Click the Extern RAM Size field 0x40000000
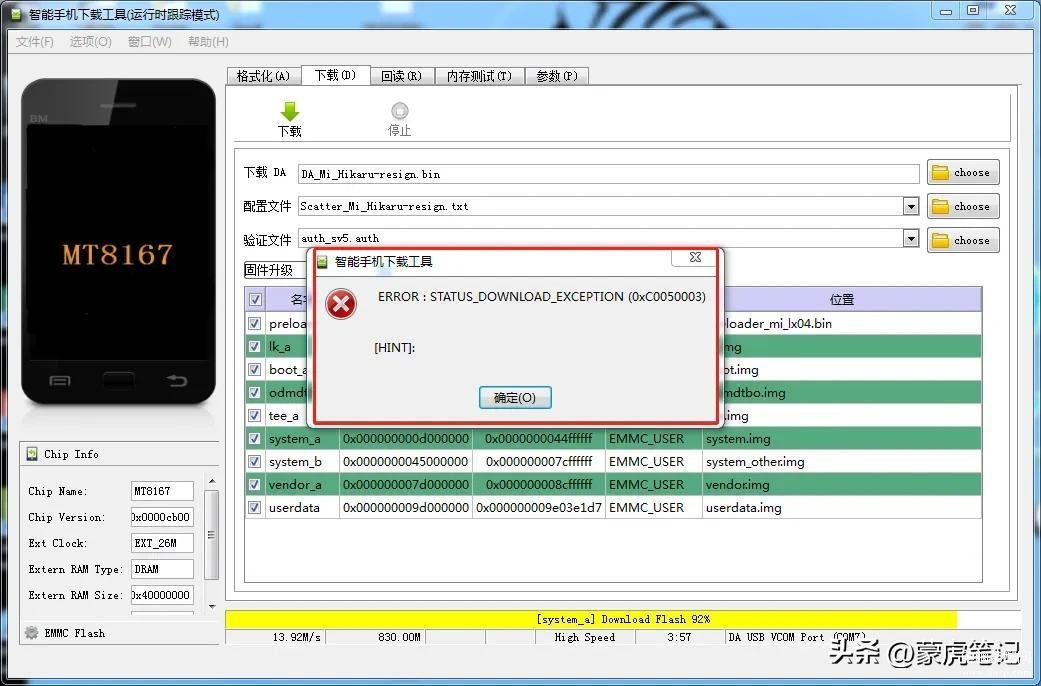 point(162,595)
